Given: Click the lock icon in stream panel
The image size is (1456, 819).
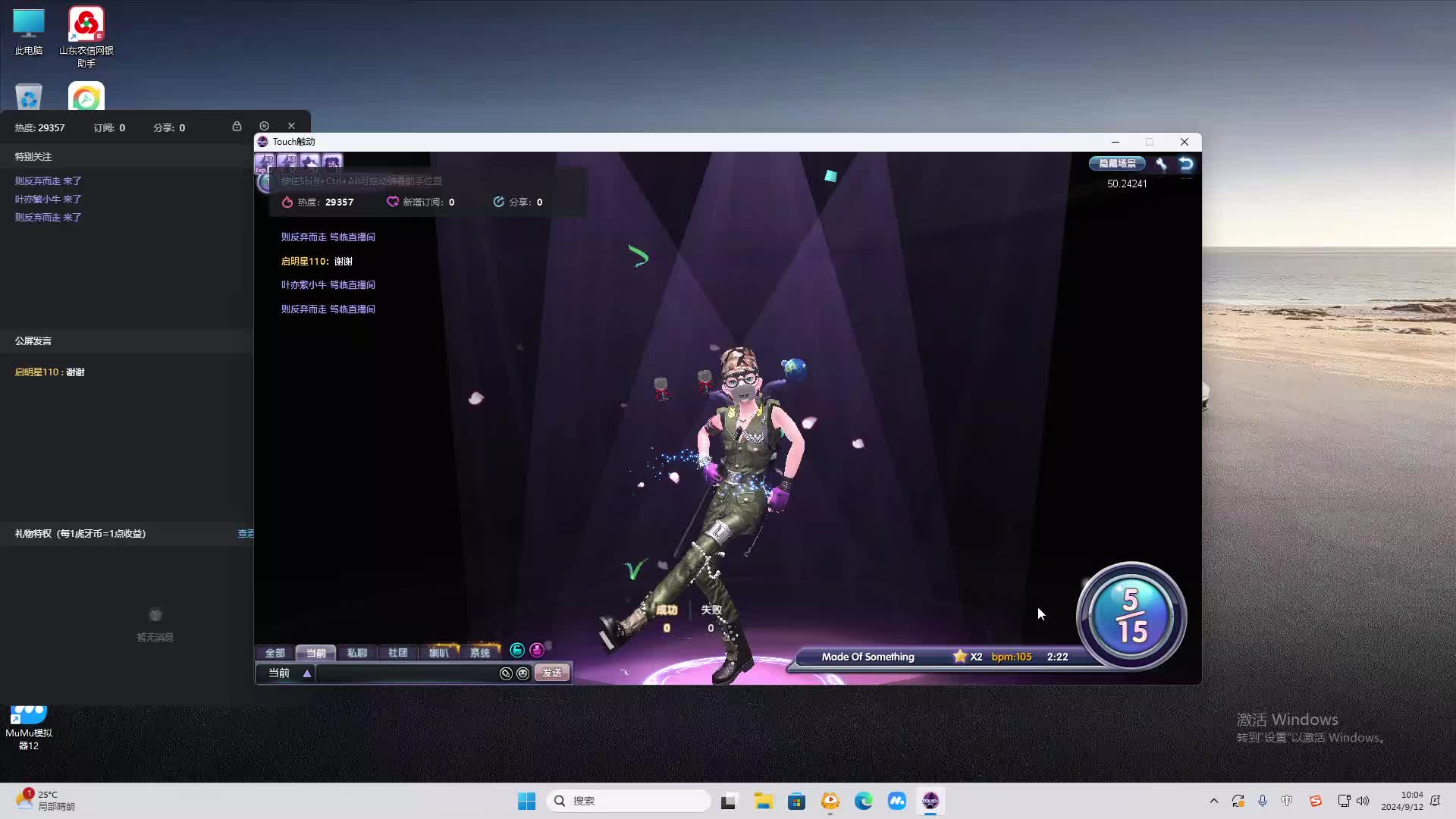Looking at the screenshot, I should (x=237, y=126).
